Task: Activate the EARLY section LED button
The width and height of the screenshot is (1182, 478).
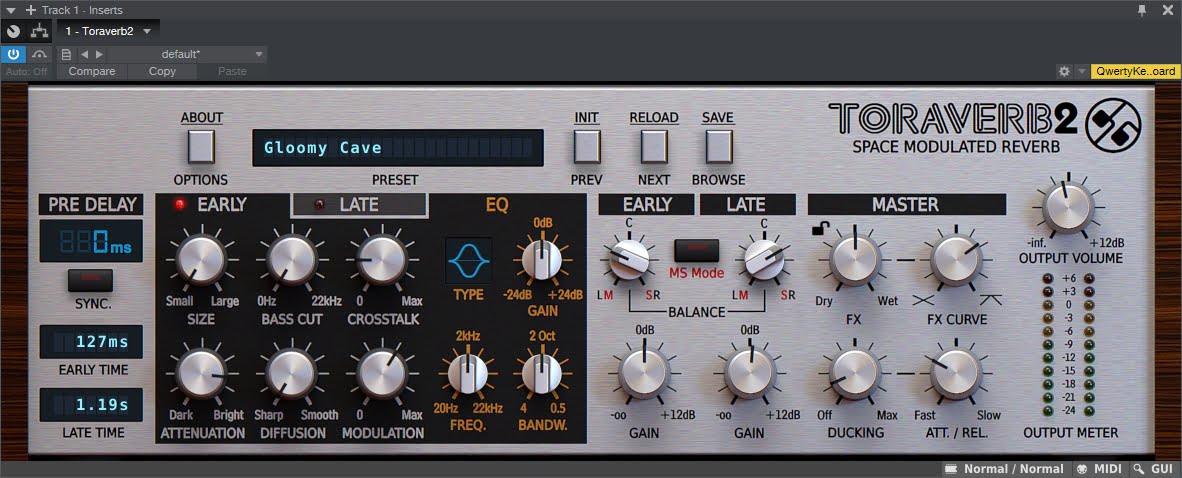Action: tap(179, 204)
